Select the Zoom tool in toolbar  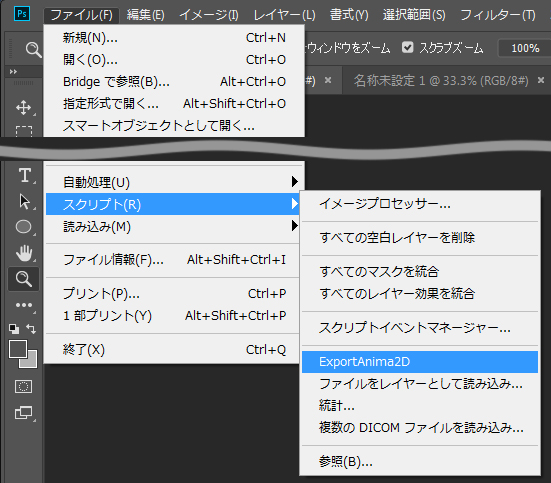(24, 279)
